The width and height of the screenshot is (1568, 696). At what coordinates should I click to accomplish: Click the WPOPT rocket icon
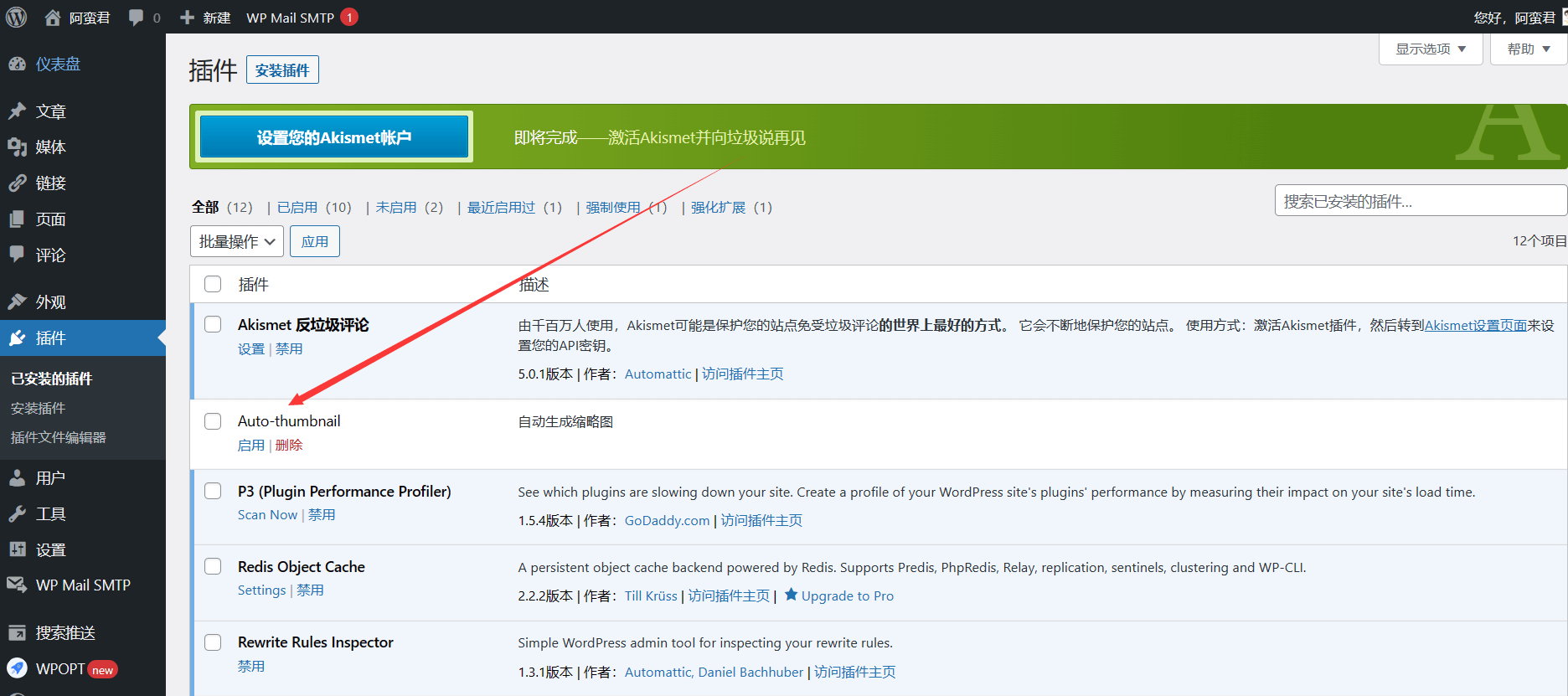click(x=17, y=668)
